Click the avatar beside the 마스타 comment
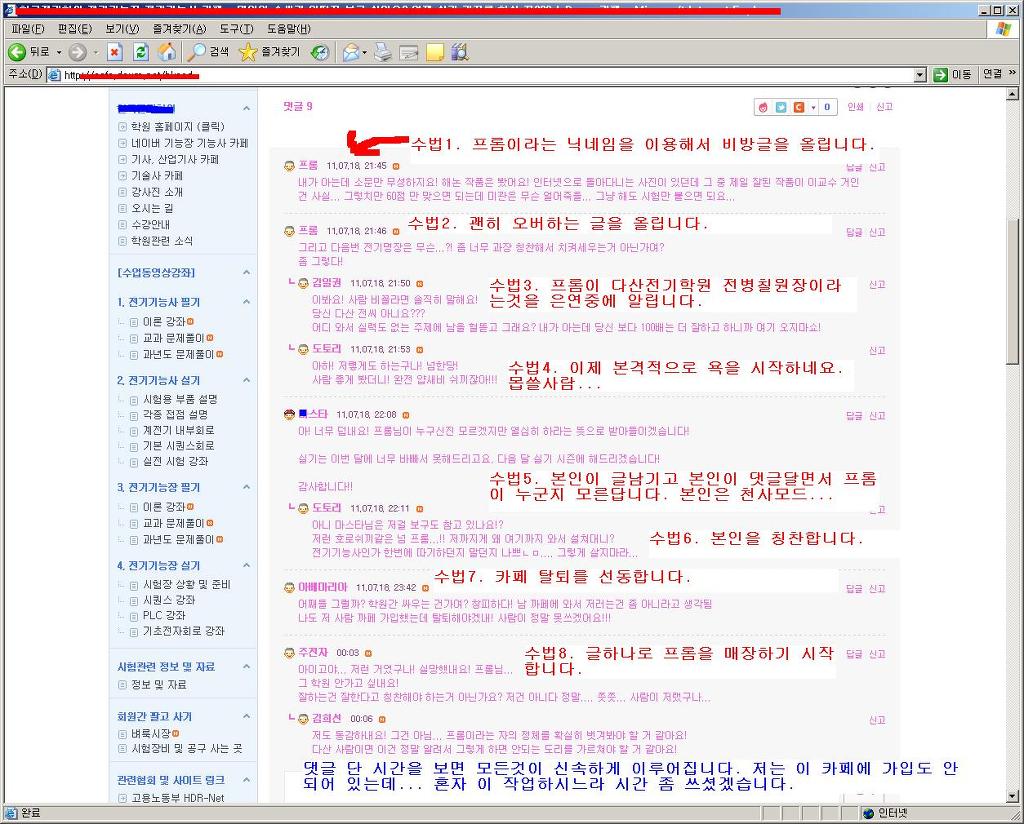The width and height of the screenshot is (1024, 824). click(x=289, y=414)
